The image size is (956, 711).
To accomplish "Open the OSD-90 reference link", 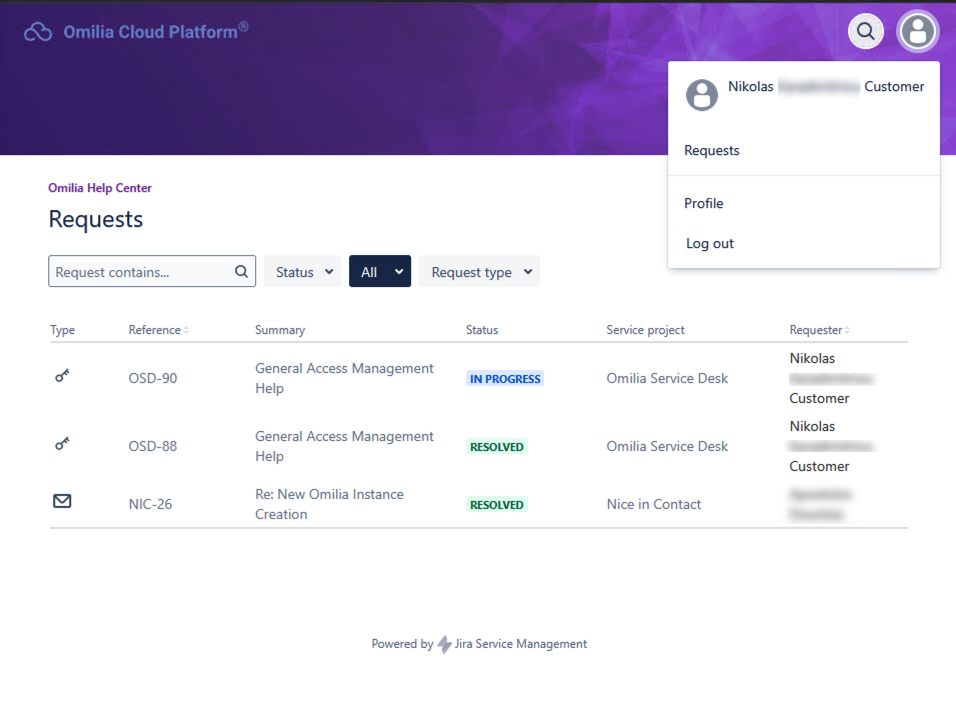I will 153,378.
